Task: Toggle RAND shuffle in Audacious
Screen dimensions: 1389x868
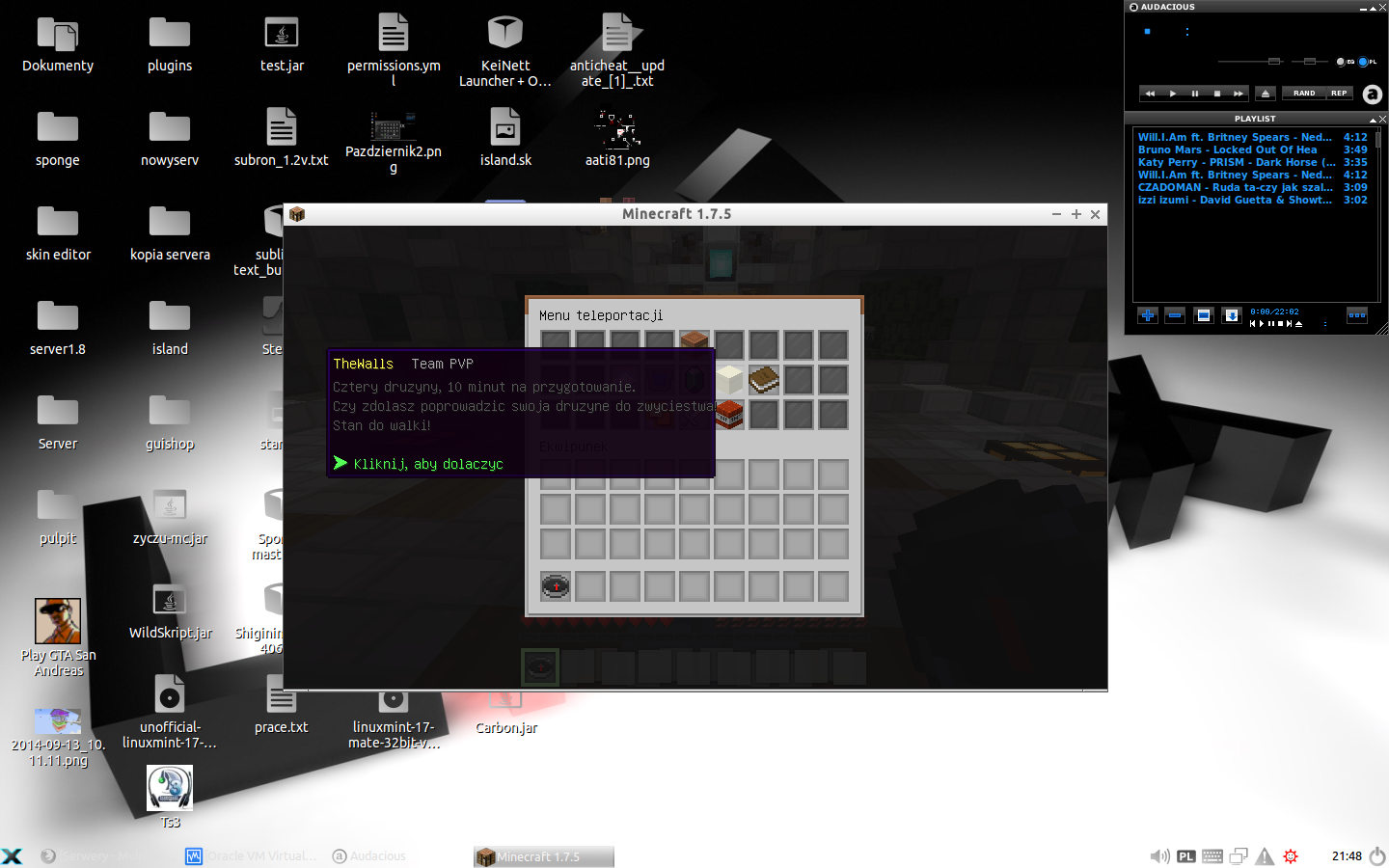Action: (x=1304, y=94)
